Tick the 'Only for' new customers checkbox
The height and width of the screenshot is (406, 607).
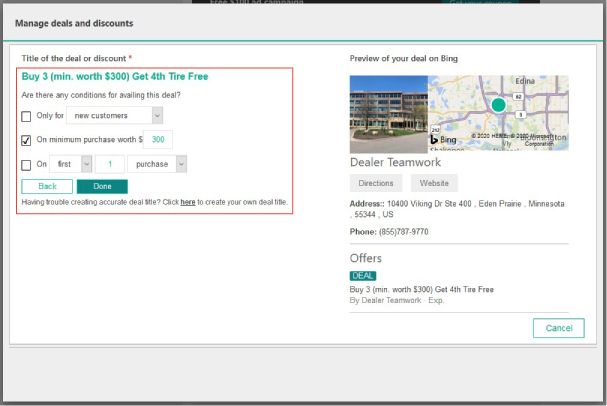[x=26, y=116]
